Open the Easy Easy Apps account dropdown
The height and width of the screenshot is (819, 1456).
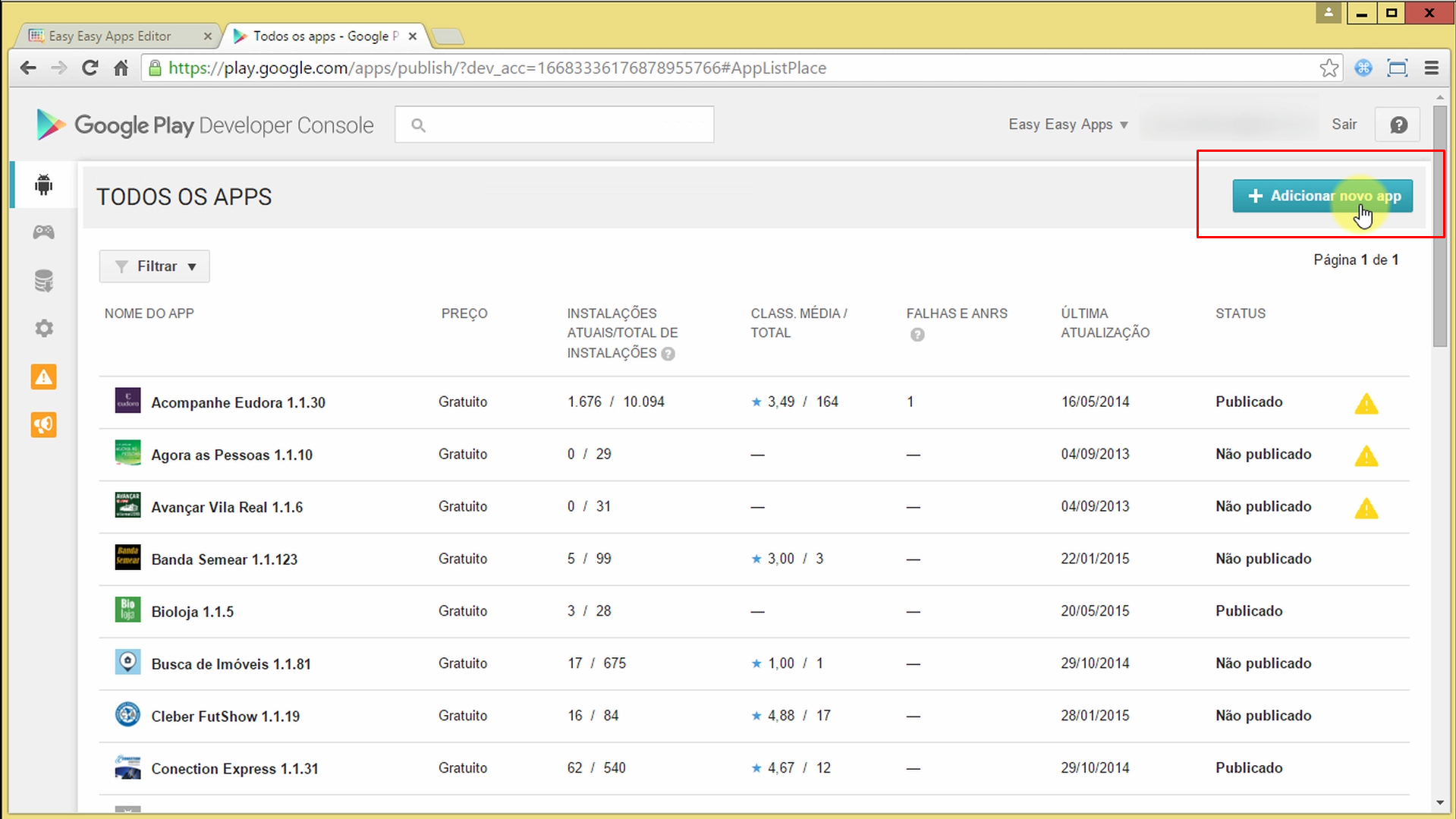click(1068, 124)
